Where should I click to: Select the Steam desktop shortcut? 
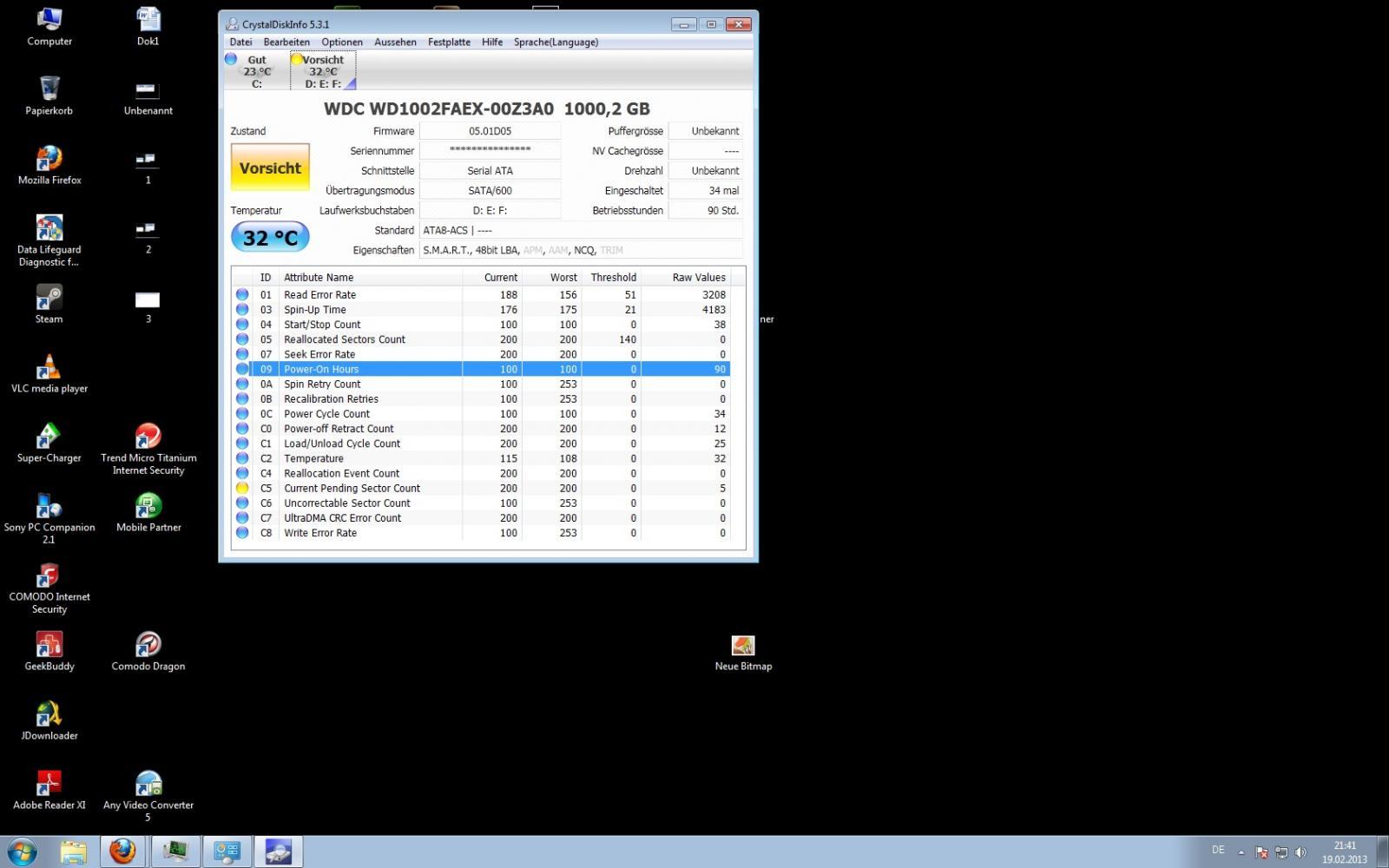pyautogui.click(x=49, y=304)
